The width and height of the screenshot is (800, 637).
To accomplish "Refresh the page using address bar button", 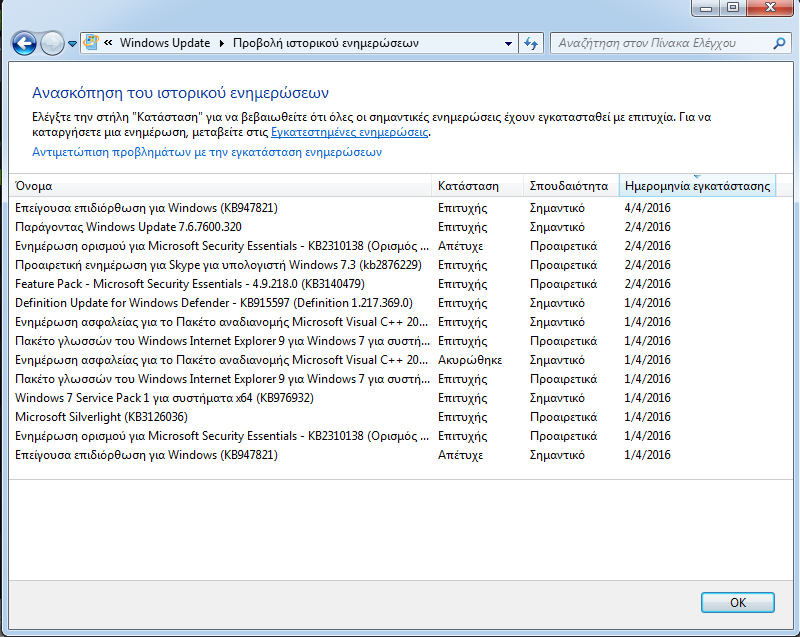I will 531,43.
